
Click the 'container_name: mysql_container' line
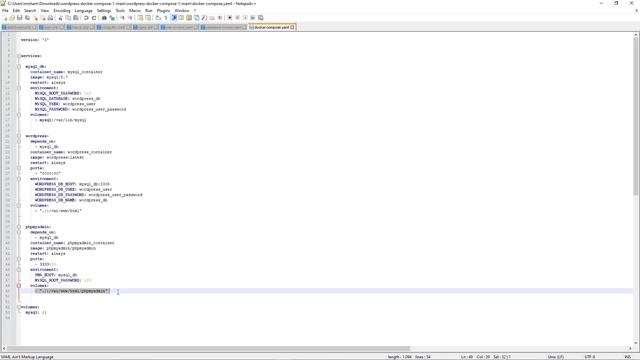[x=66, y=72]
